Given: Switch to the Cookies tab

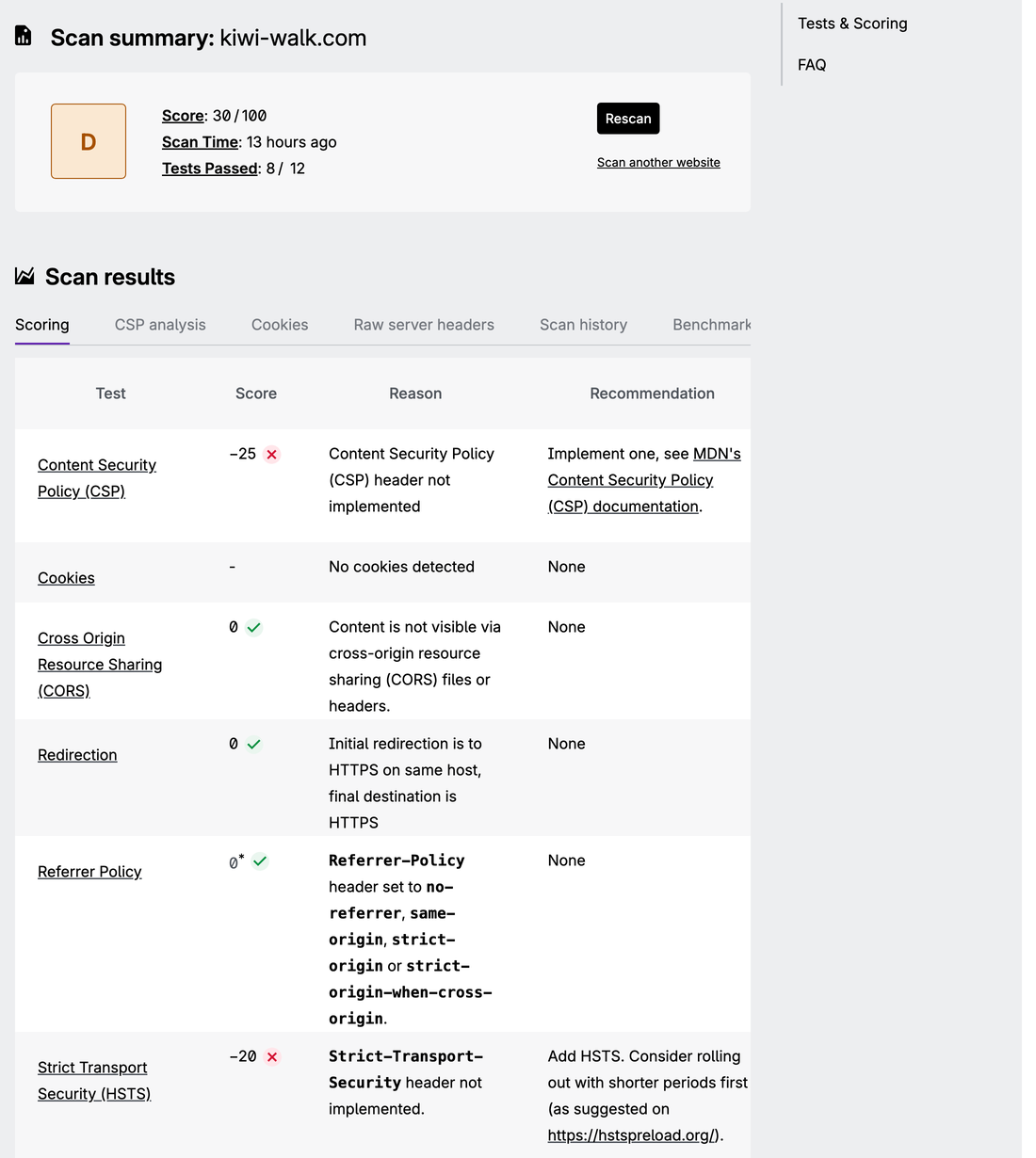Looking at the screenshot, I should pyautogui.click(x=280, y=325).
